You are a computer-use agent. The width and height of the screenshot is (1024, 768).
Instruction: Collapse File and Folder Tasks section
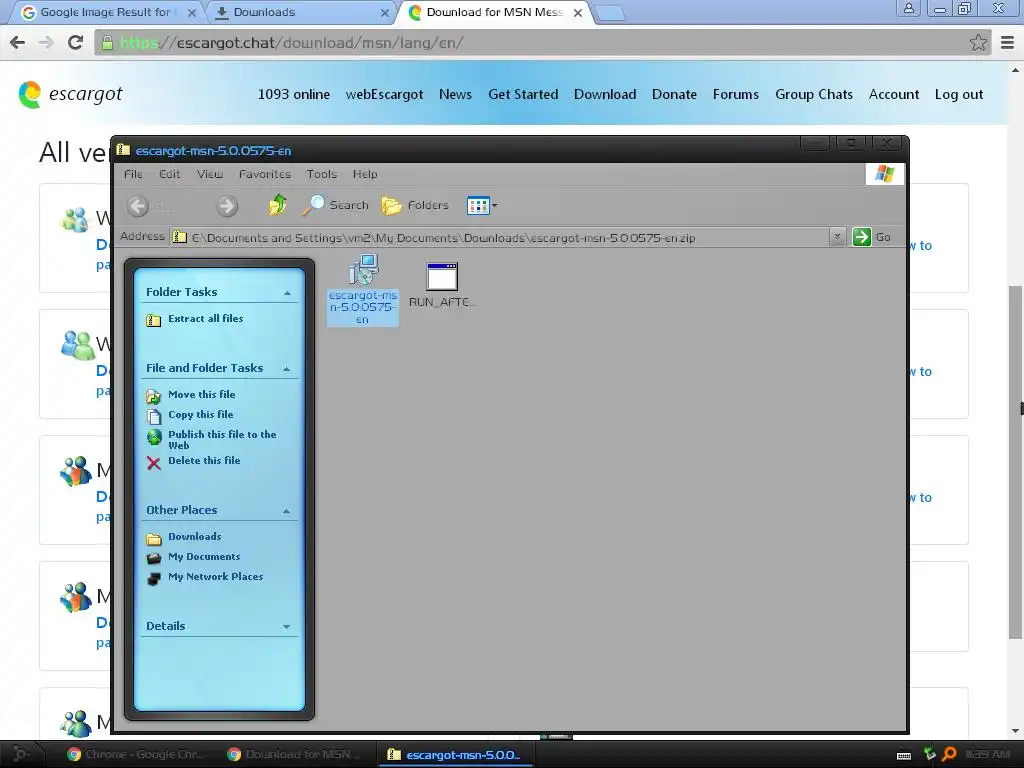(x=286, y=369)
